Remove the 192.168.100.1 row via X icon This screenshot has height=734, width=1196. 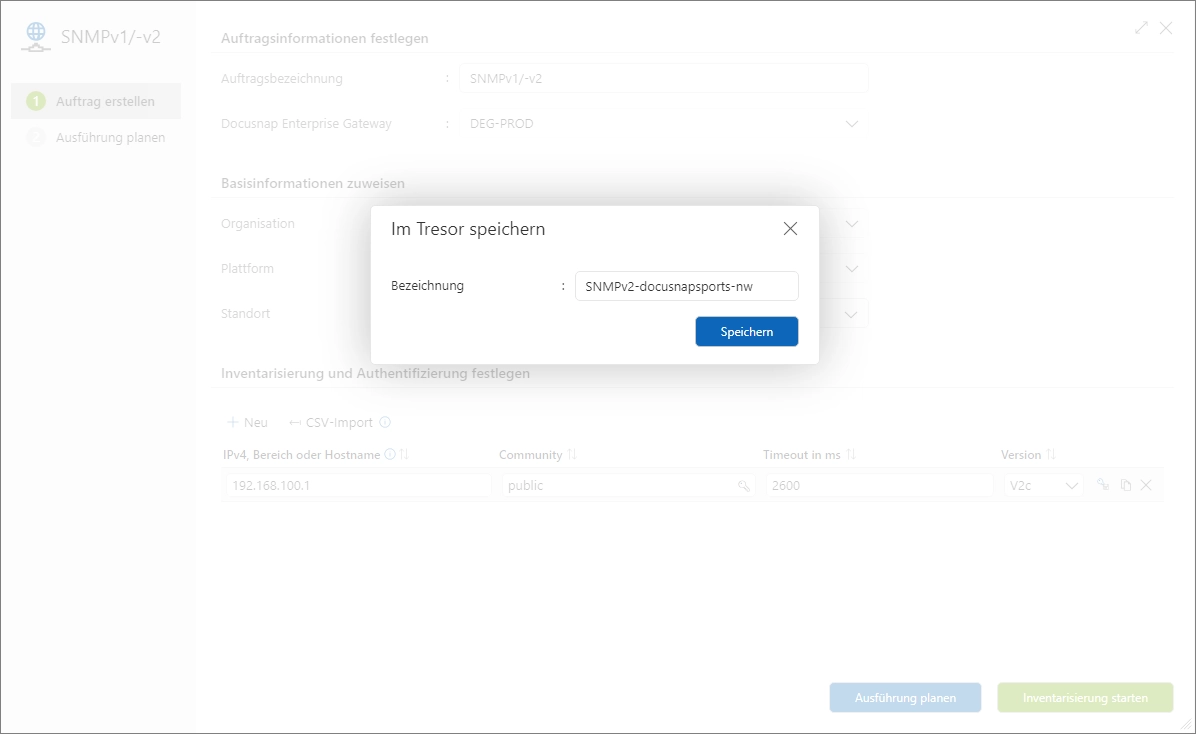tap(1147, 485)
